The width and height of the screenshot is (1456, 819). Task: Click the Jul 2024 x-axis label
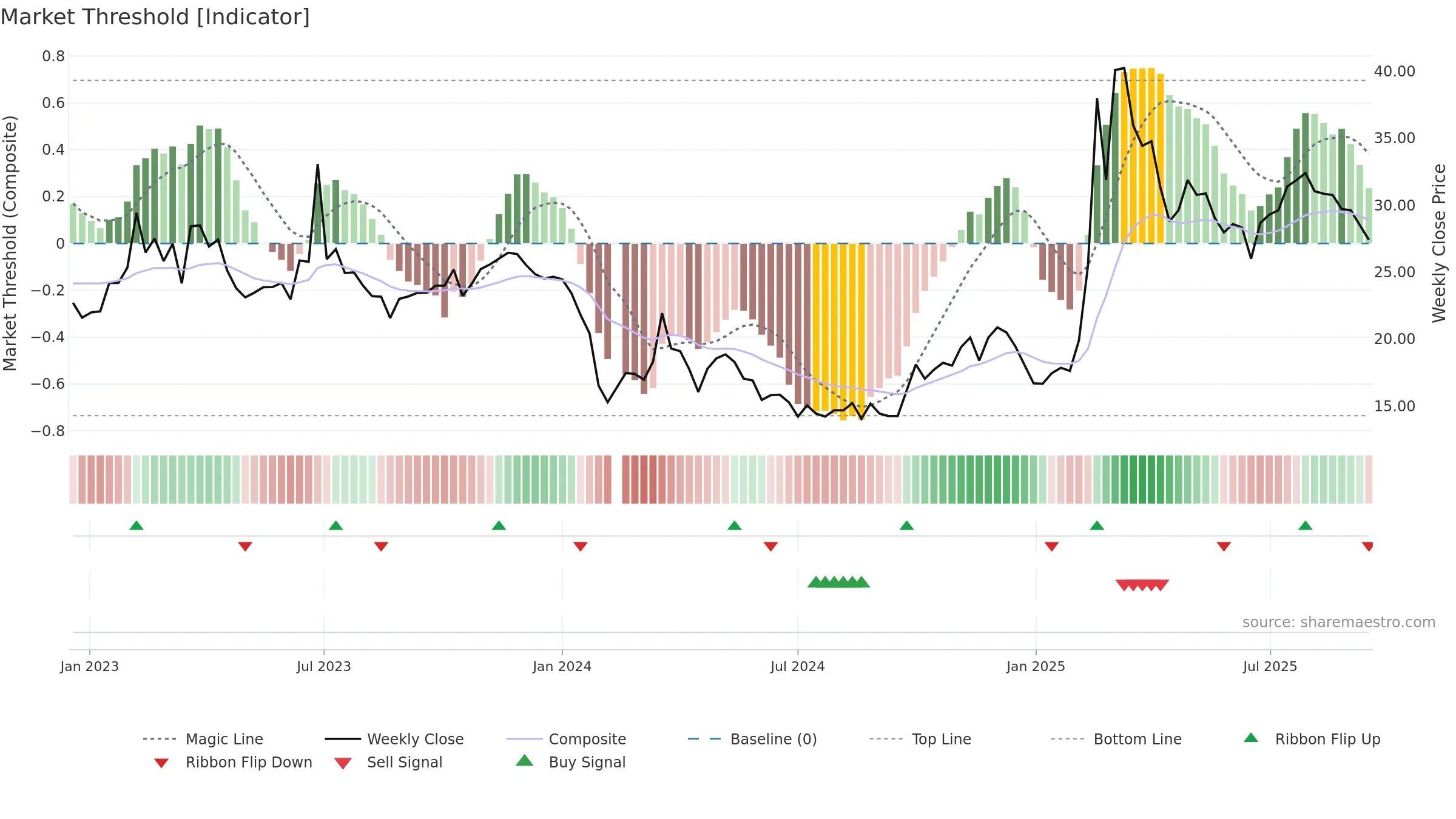coord(798,666)
